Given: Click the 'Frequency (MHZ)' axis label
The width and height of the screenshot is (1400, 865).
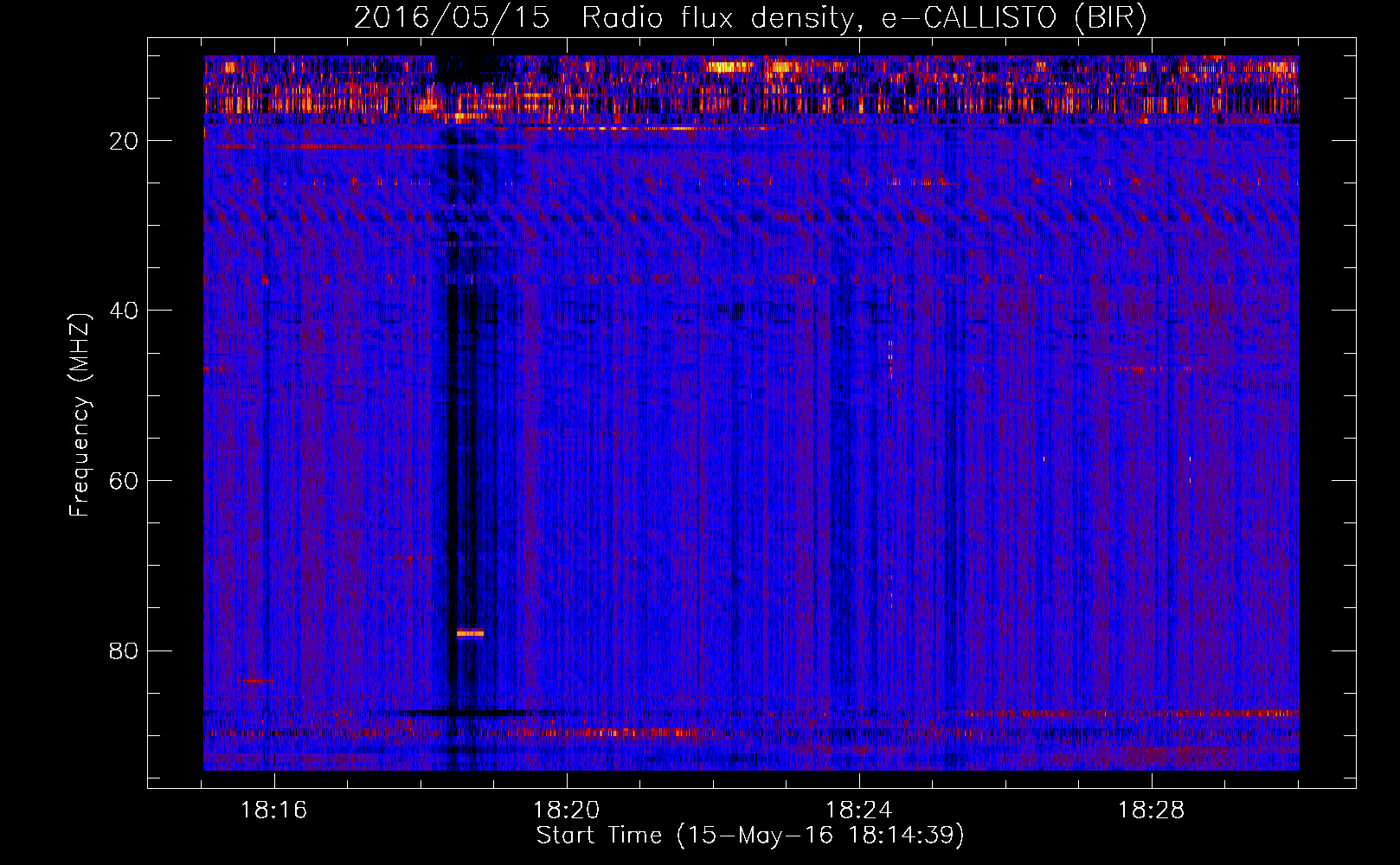Looking at the screenshot, I should point(80,415).
